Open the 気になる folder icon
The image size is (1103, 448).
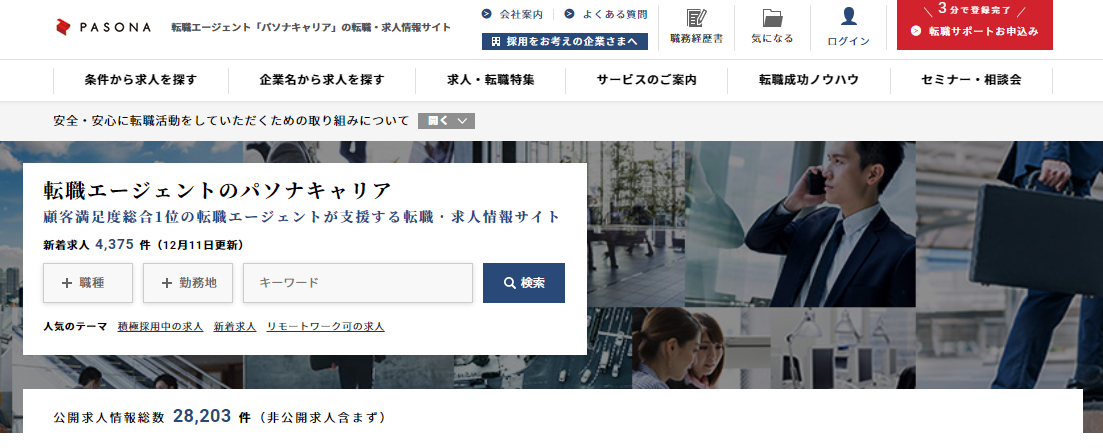click(772, 27)
